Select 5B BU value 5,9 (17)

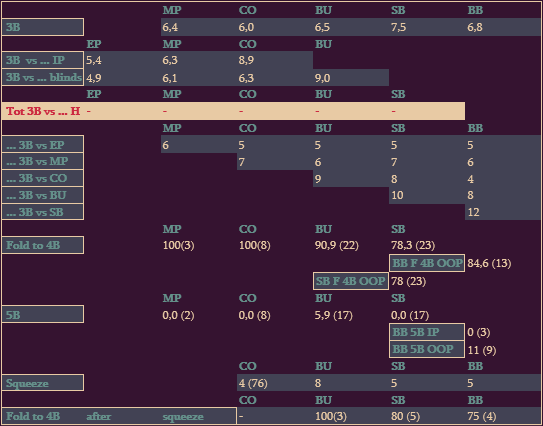[x=333, y=315]
